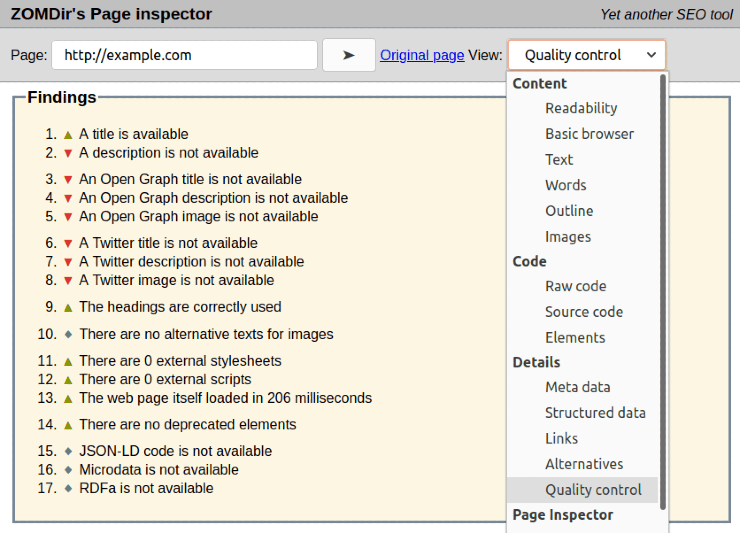Pick Source code from View options
The height and width of the screenshot is (533, 740).
coord(583,312)
